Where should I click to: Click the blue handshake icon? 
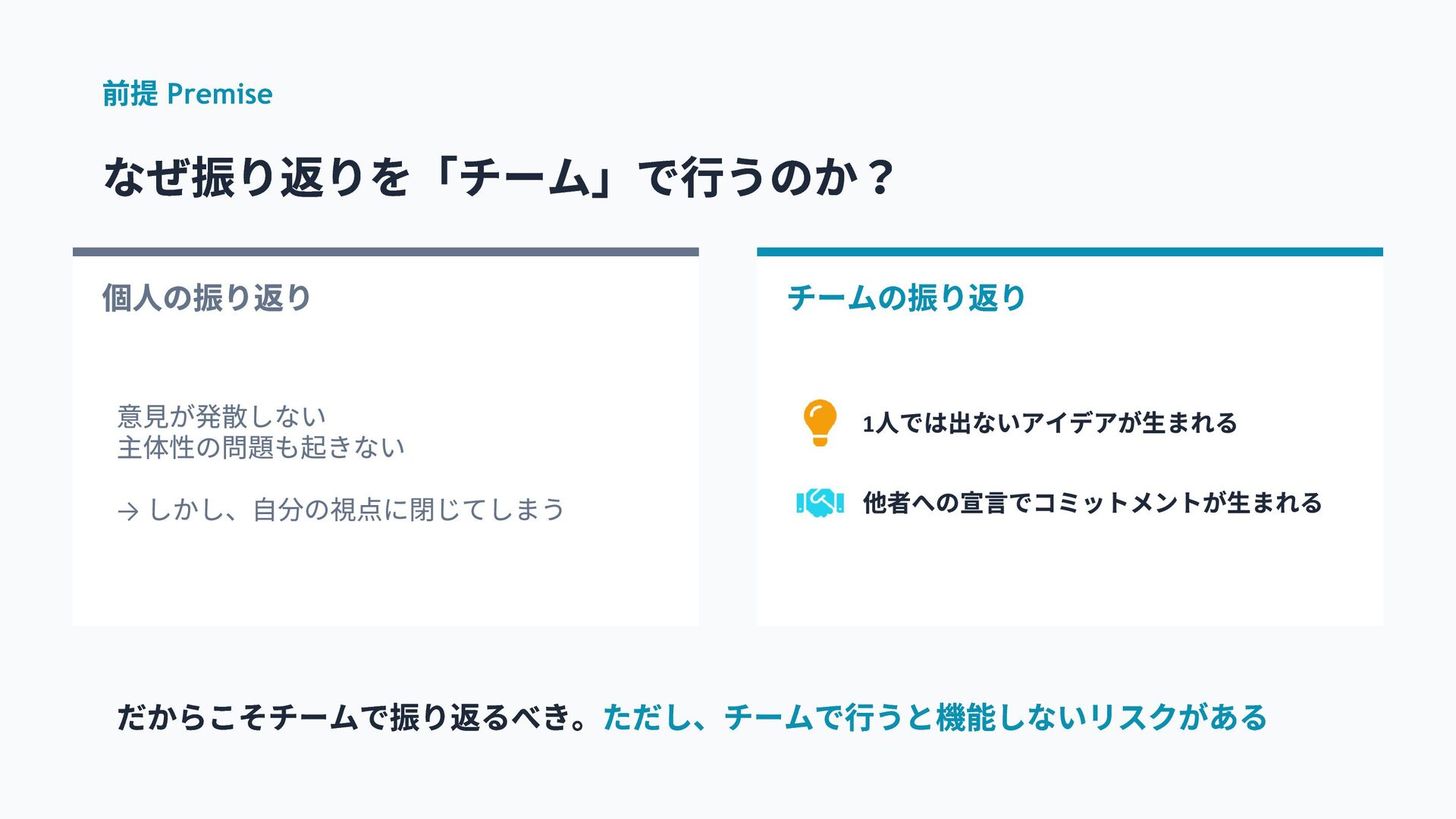[x=820, y=502]
